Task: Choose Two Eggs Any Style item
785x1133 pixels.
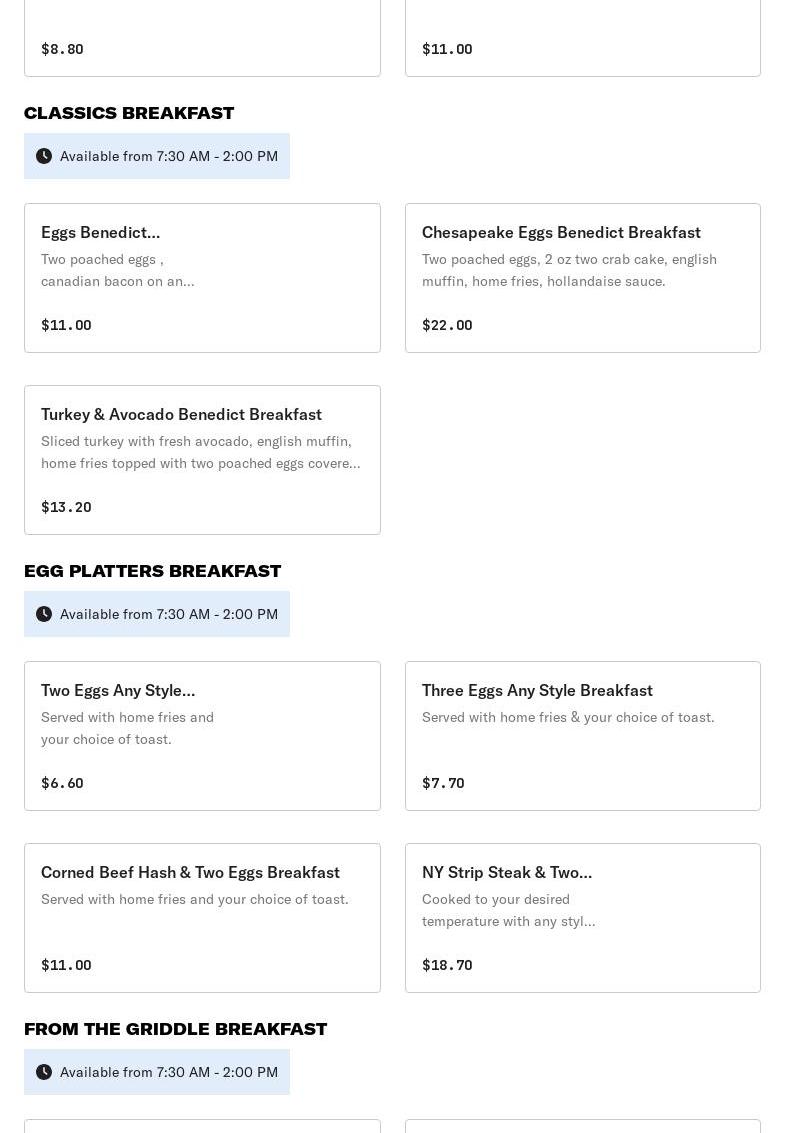Action: [202, 736]
